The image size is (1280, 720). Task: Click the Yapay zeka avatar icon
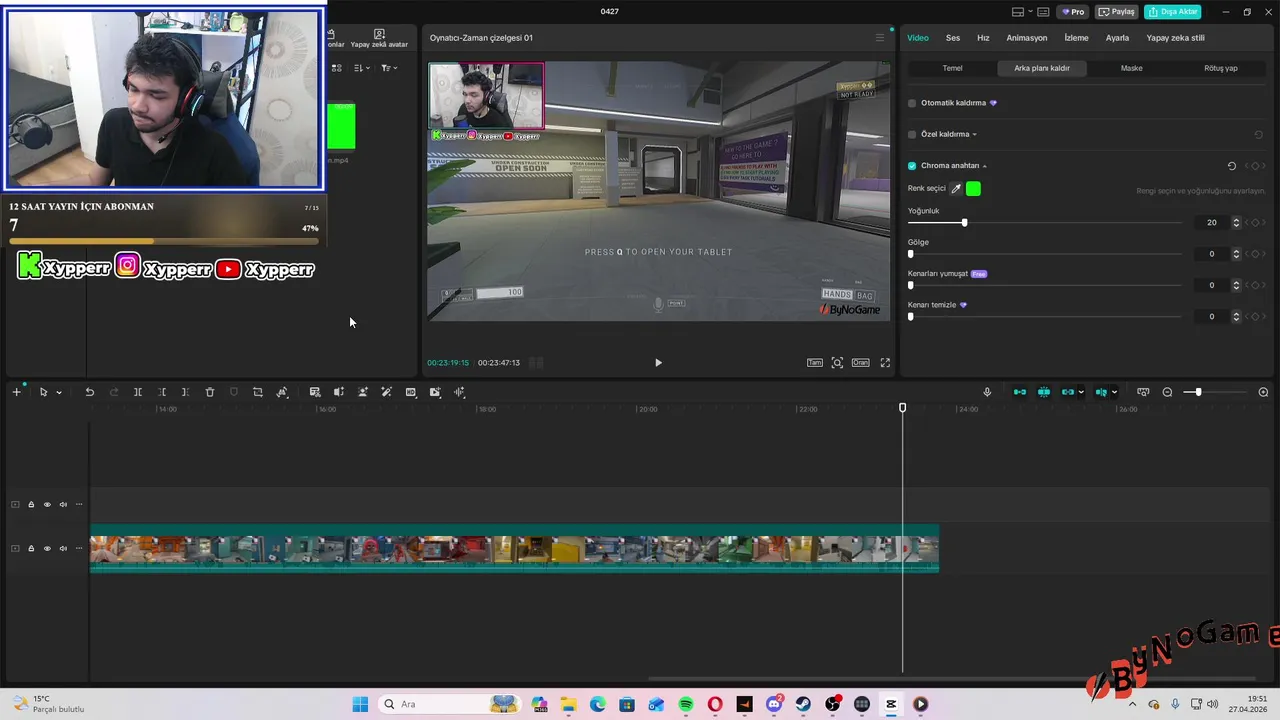tap(379, 38)
